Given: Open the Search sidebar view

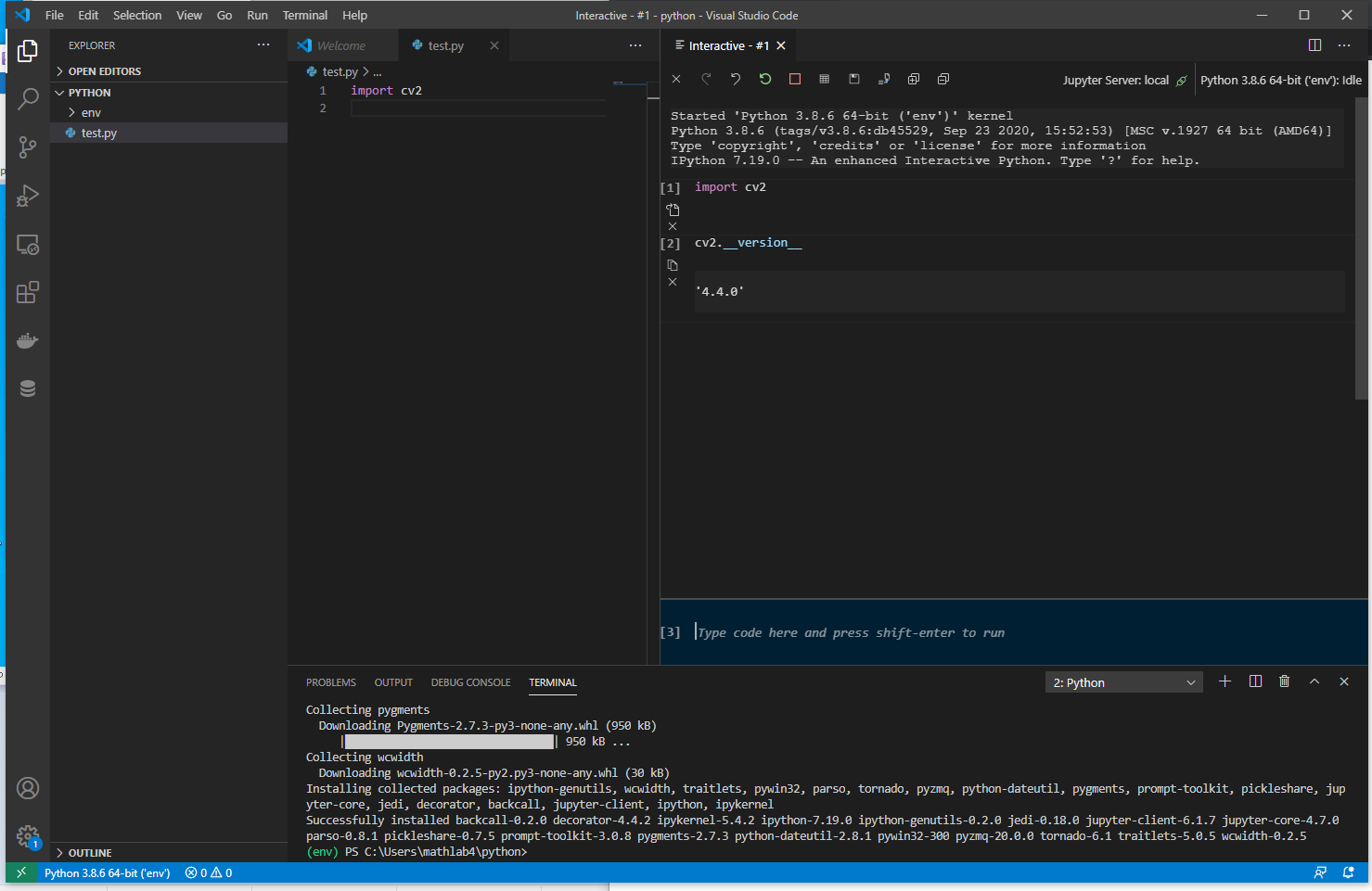Looking at the screenshot, I should (27, 98).
